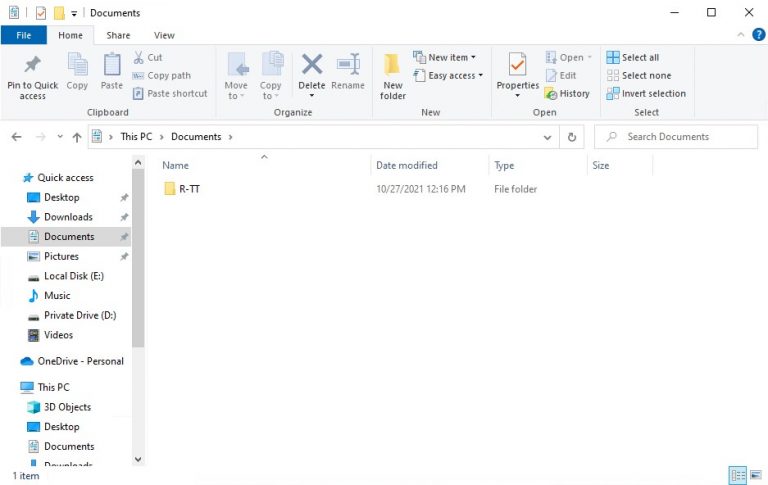Viewport: 768px width, 485px height.
Task: Open the Easy access dropdown
Action: click(x=448, y=75)
